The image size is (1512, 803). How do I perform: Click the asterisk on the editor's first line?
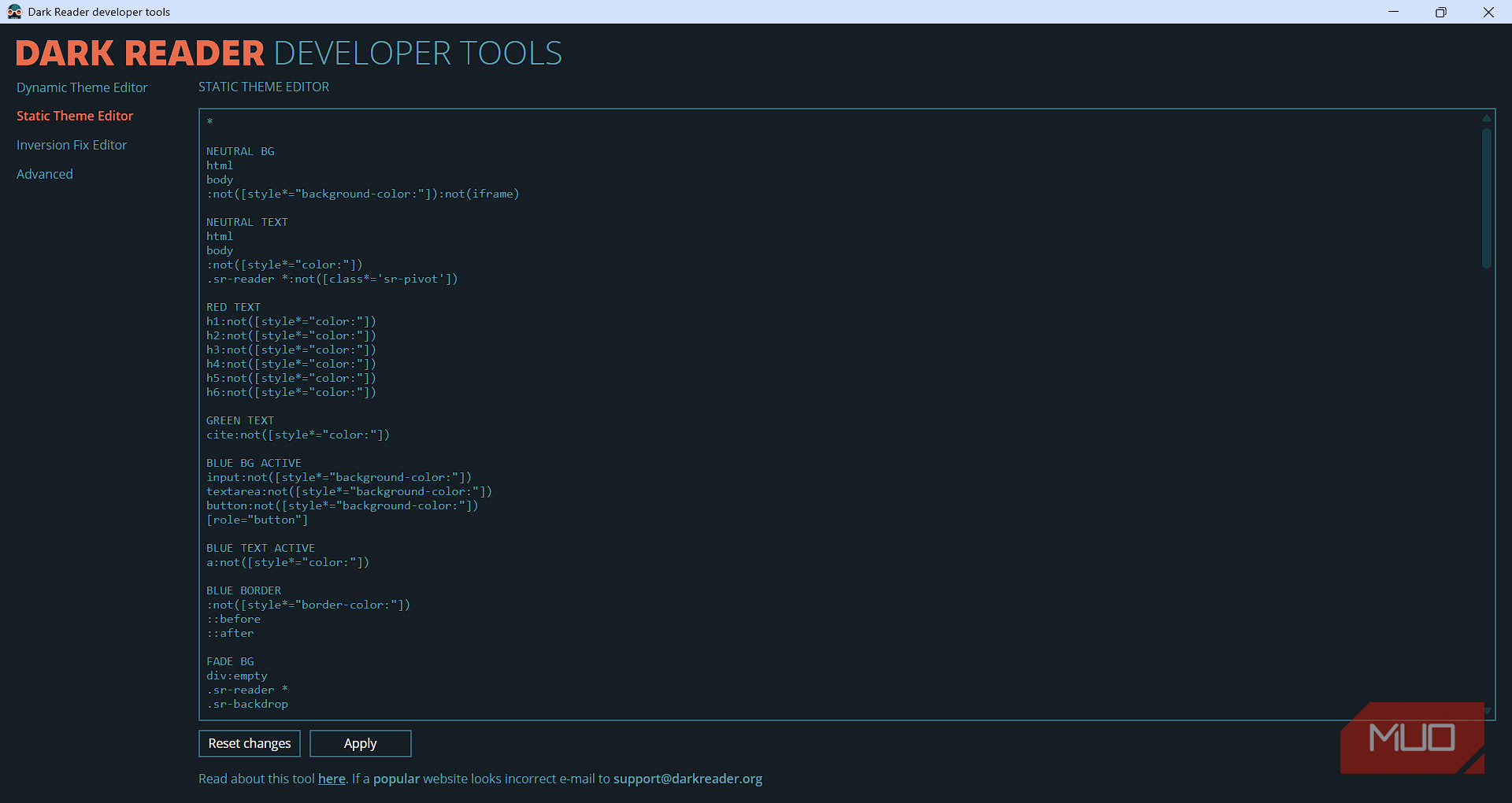pos(209,122)
